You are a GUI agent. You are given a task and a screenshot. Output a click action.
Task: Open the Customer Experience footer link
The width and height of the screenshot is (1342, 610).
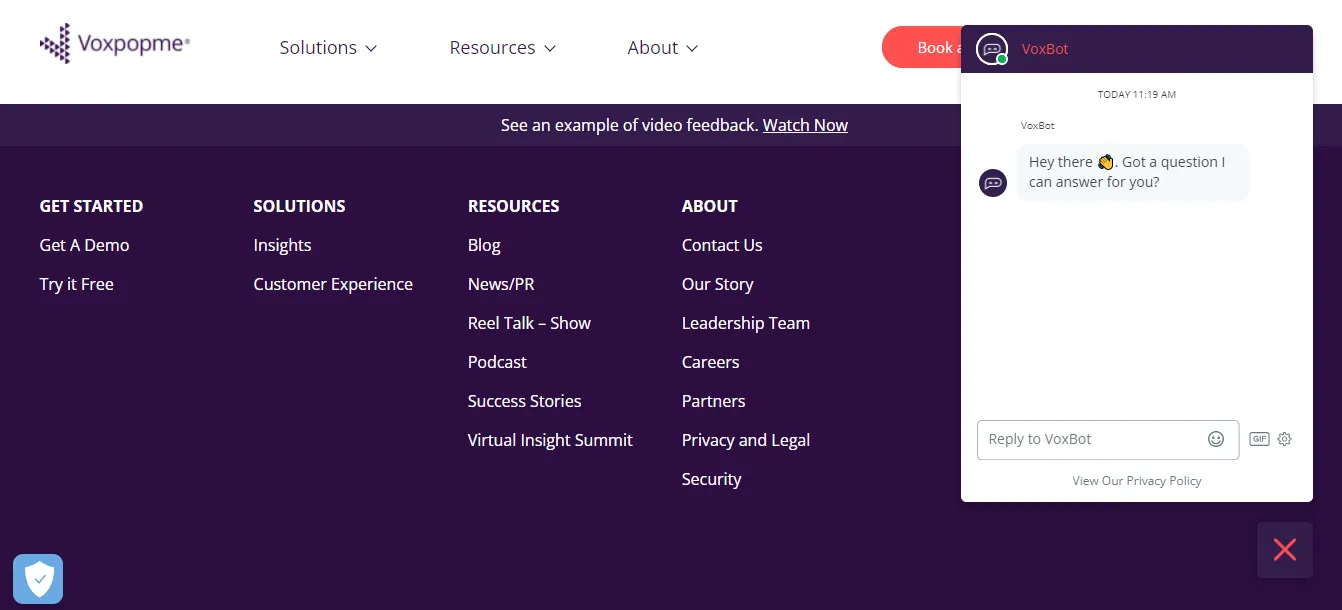(333, 284)
